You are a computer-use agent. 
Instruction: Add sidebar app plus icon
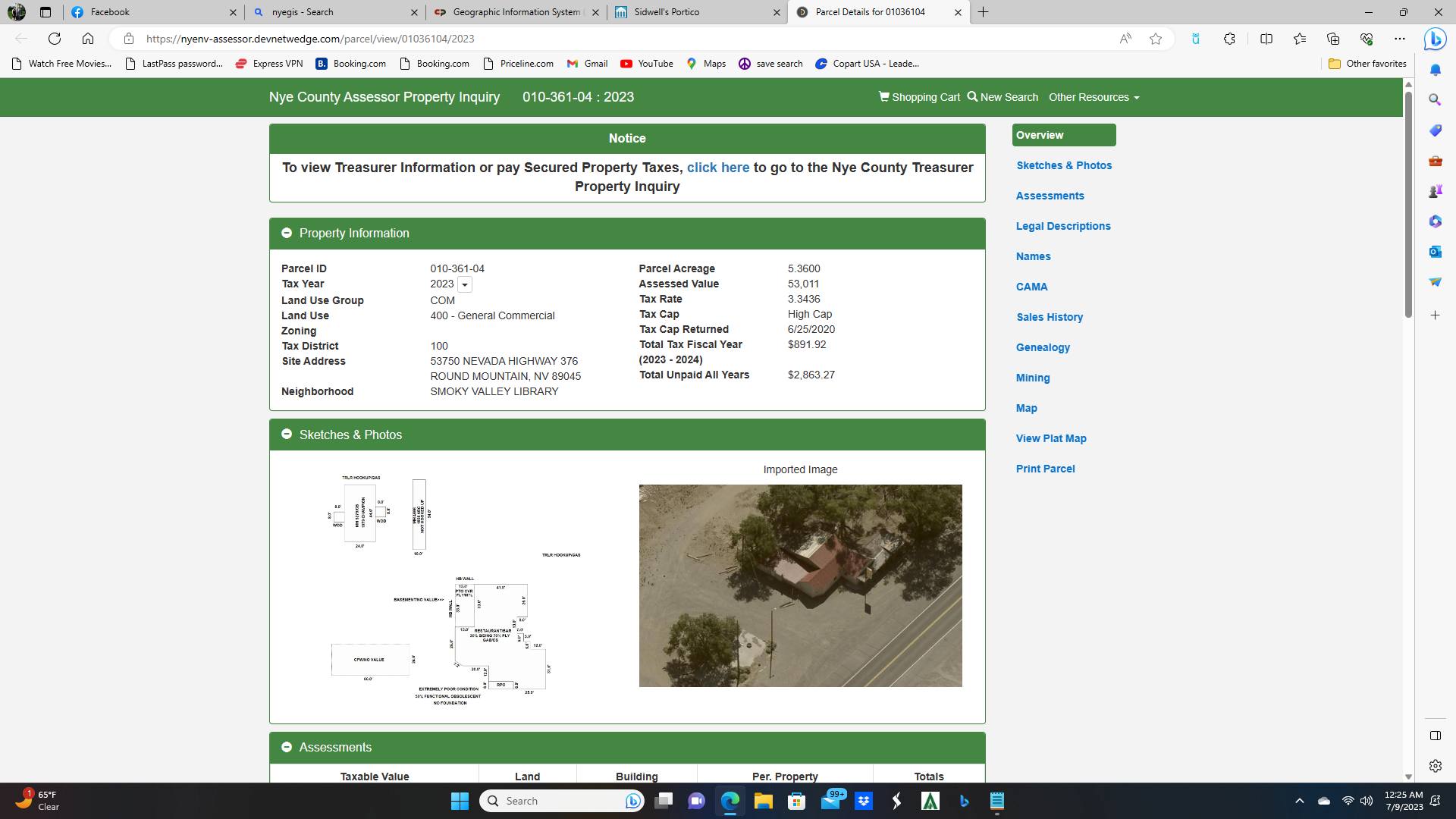click(x=1435, y=315)
